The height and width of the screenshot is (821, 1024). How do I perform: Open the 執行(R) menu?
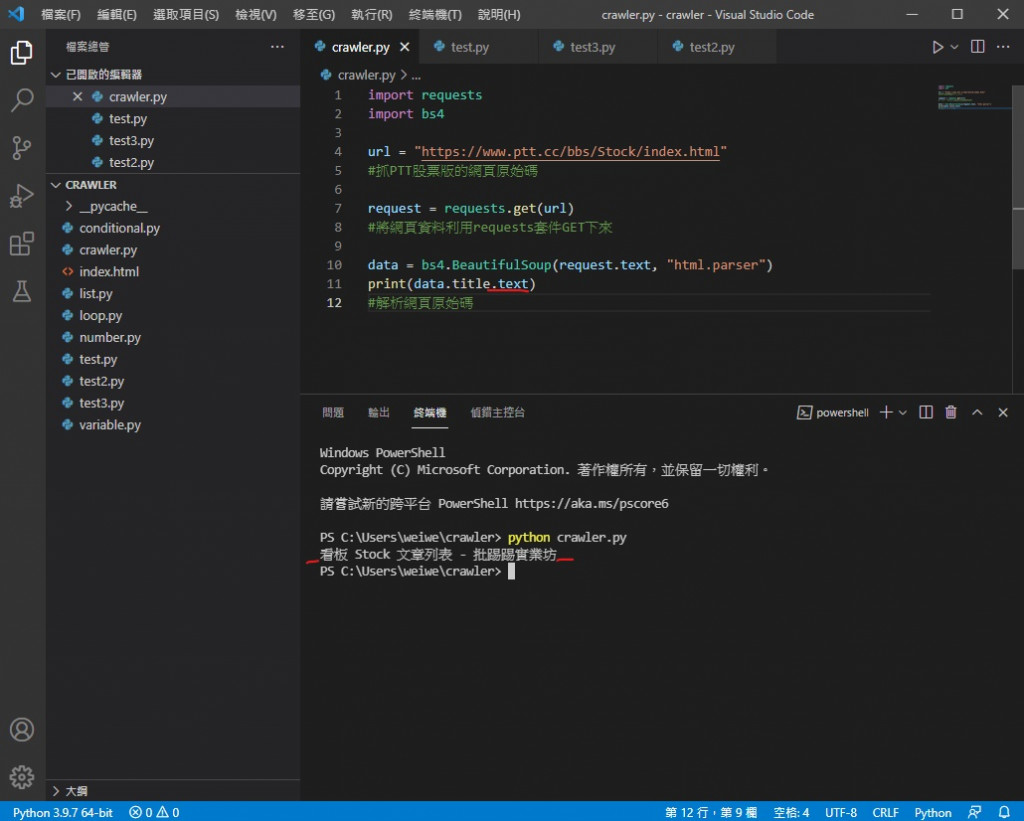click(372, 14)
